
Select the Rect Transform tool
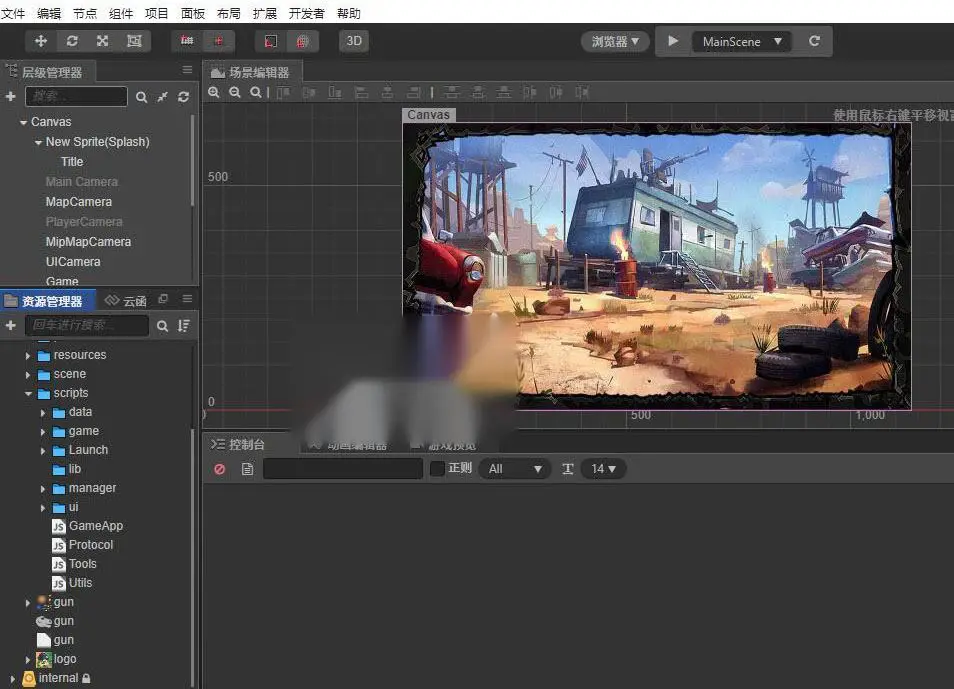pyautogui.click(x=134, y=41)
